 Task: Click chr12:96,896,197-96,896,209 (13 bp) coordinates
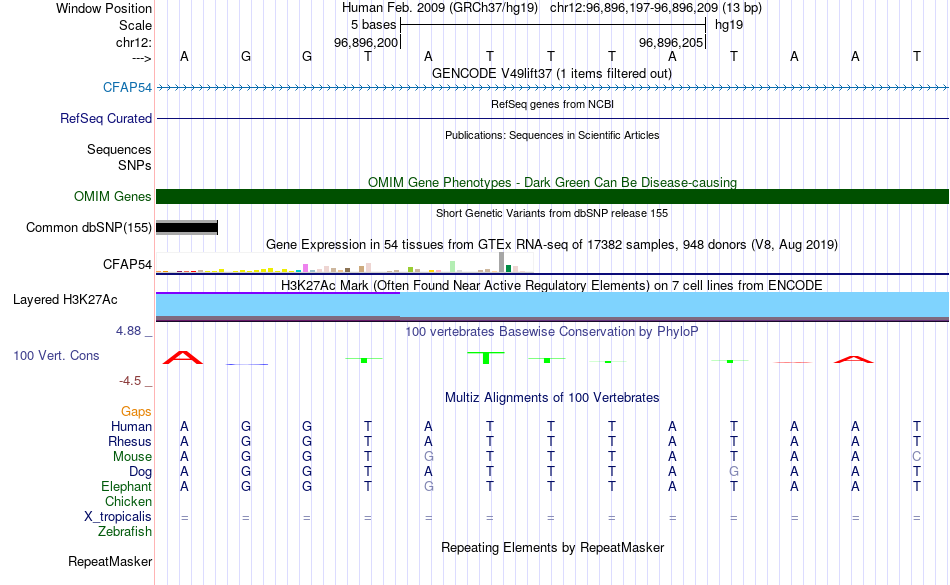coord(656,8)
